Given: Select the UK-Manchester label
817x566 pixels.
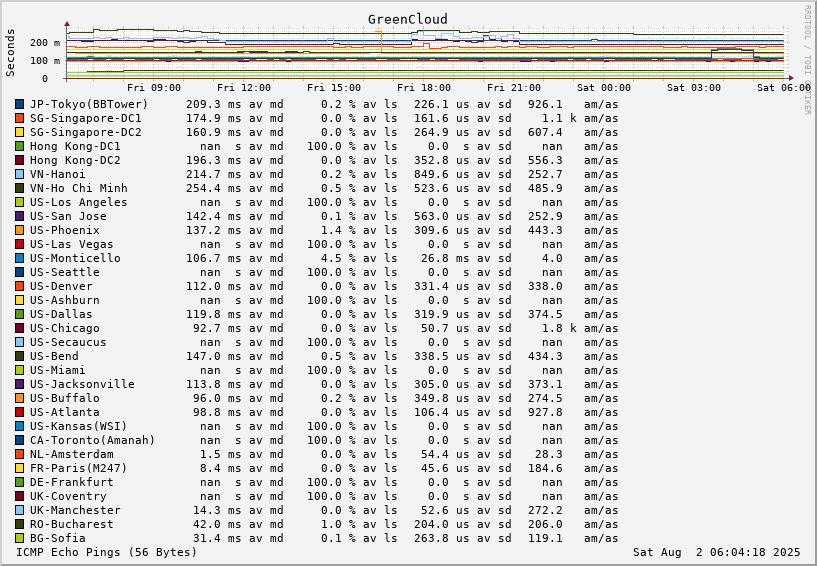Looking at the screenshot, I should (x=75, y=510).
